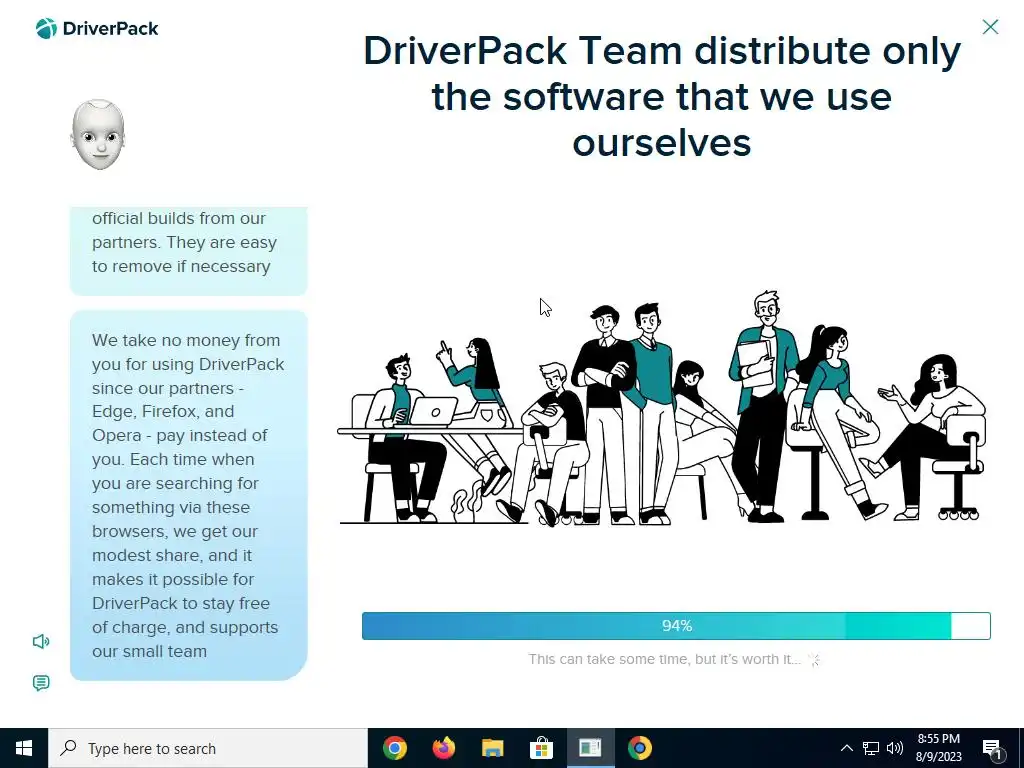This screenshot has width=1024, height=768.
Task: Click the assistant avatar face
Action: [98, 135]
